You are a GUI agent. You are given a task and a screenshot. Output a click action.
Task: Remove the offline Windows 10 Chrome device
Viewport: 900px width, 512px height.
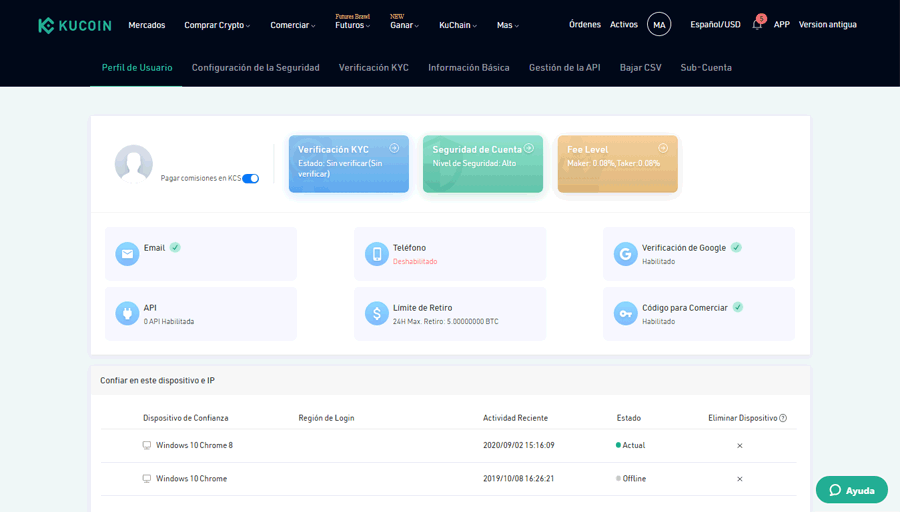740,479
